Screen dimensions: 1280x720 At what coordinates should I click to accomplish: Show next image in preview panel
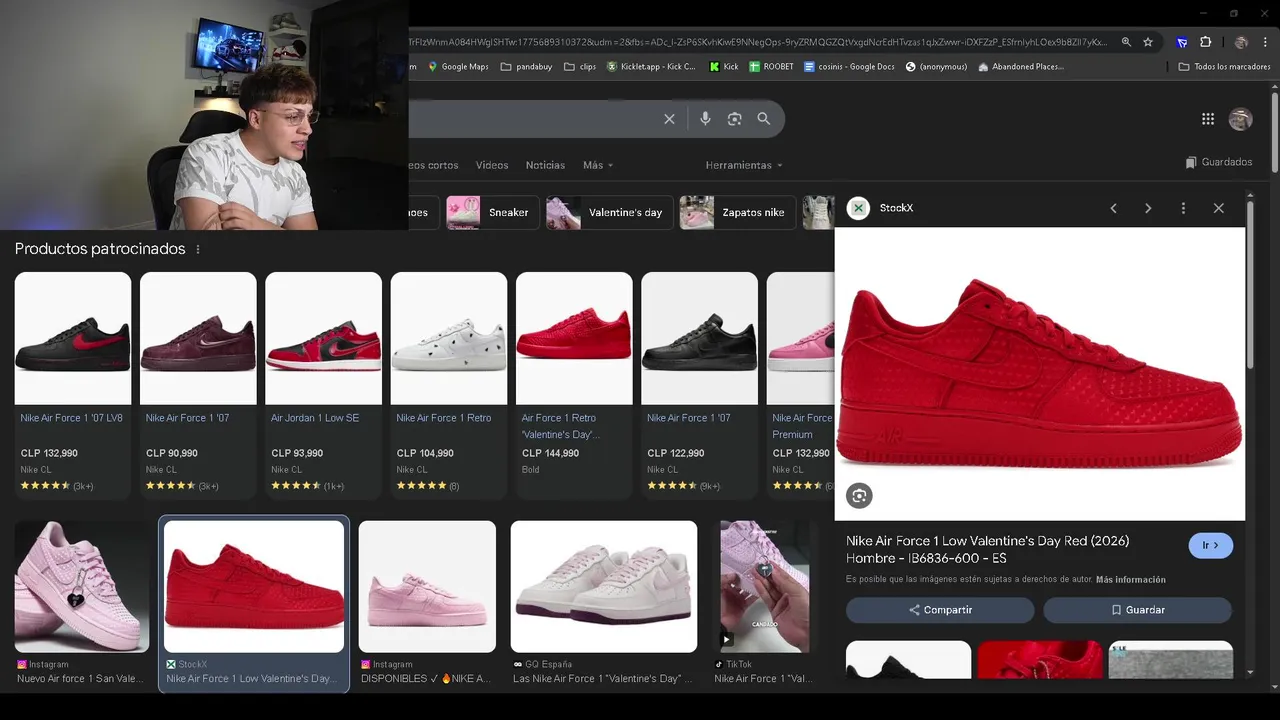[1148, 208]
